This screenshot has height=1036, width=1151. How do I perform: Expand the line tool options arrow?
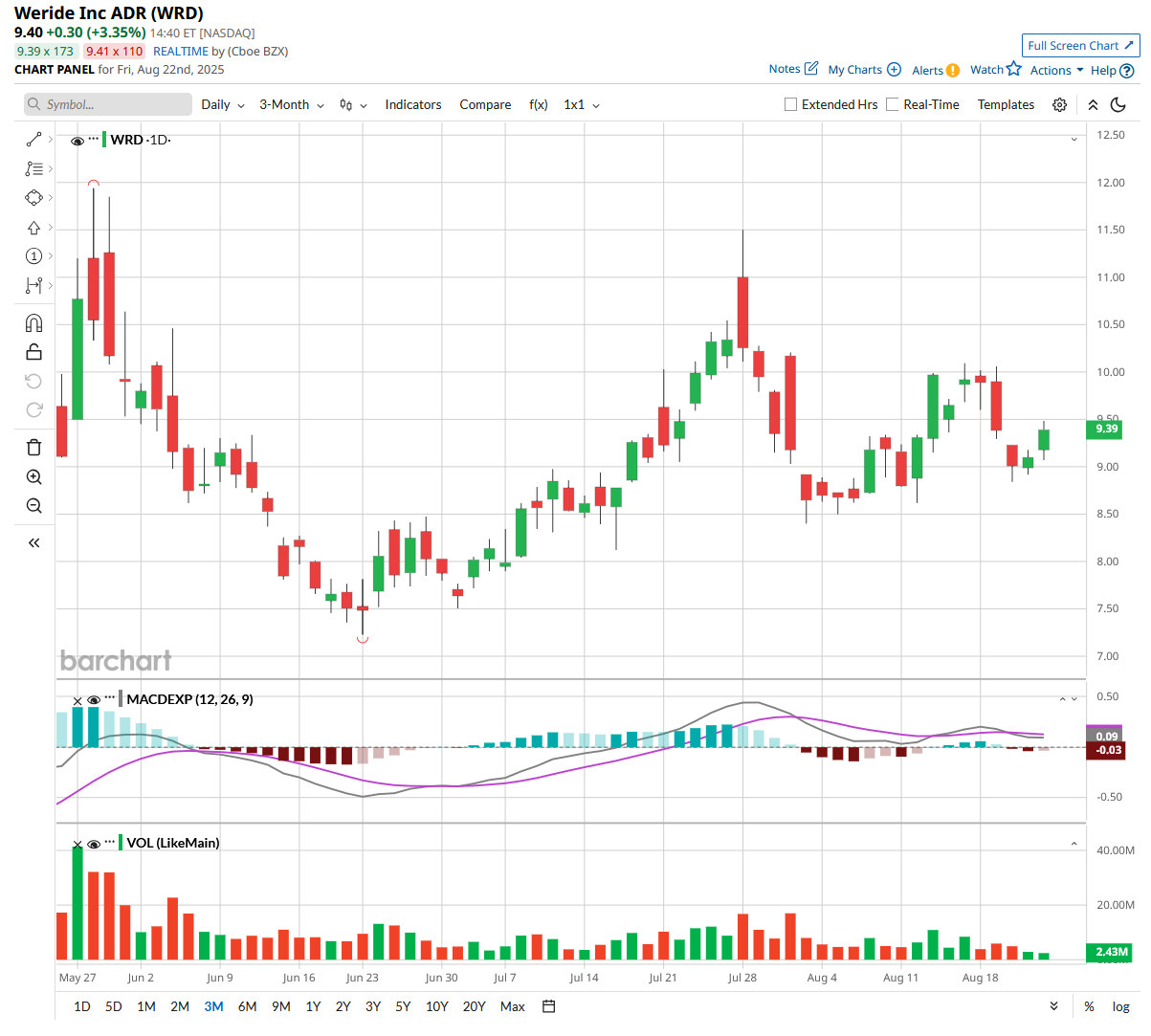coord(50,140)
